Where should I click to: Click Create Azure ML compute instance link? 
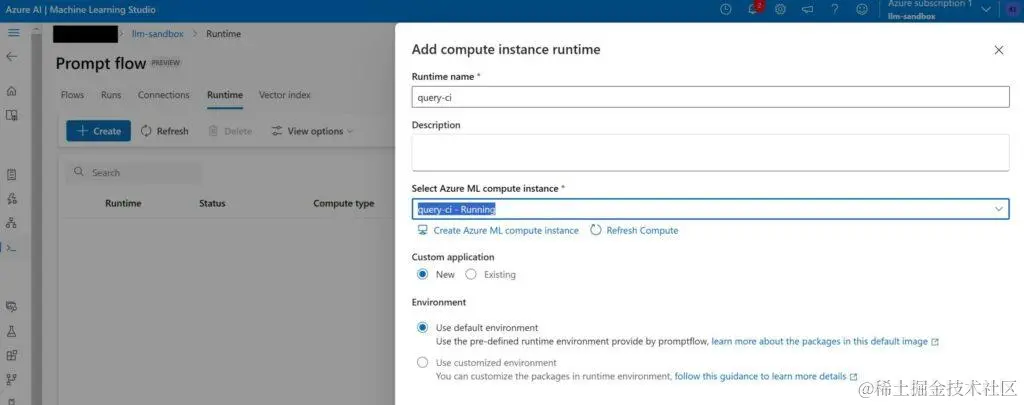498,231
